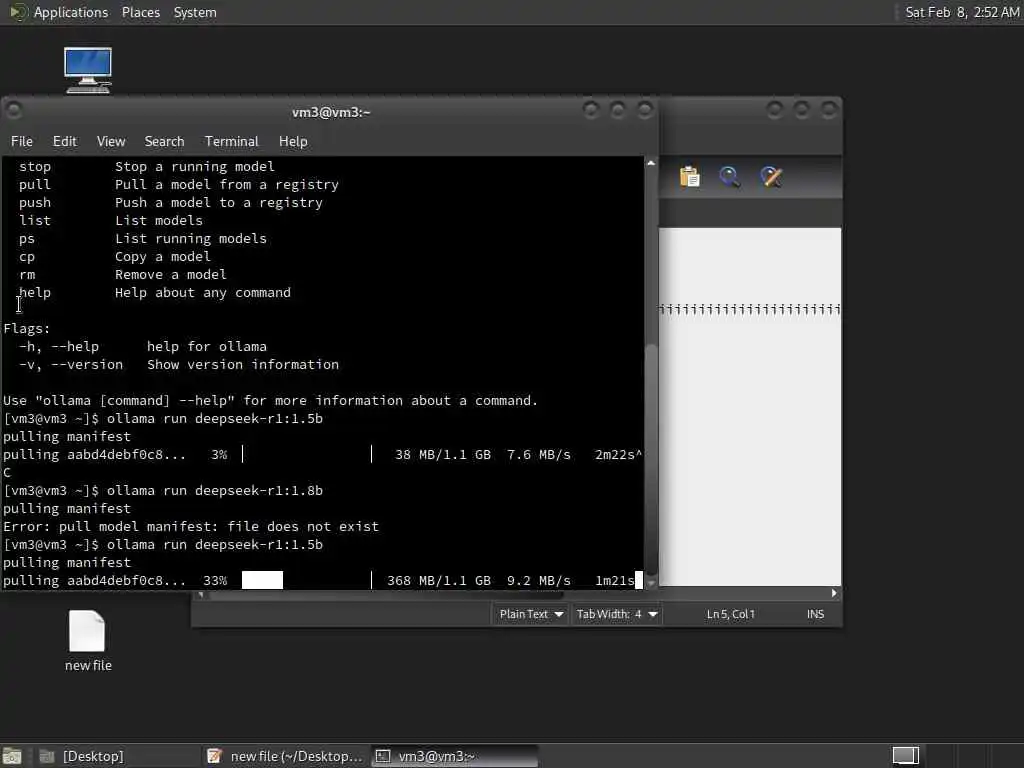Open the Terminal menu
The height and width of the screenshot is (768, 1024).
point(232,141)
